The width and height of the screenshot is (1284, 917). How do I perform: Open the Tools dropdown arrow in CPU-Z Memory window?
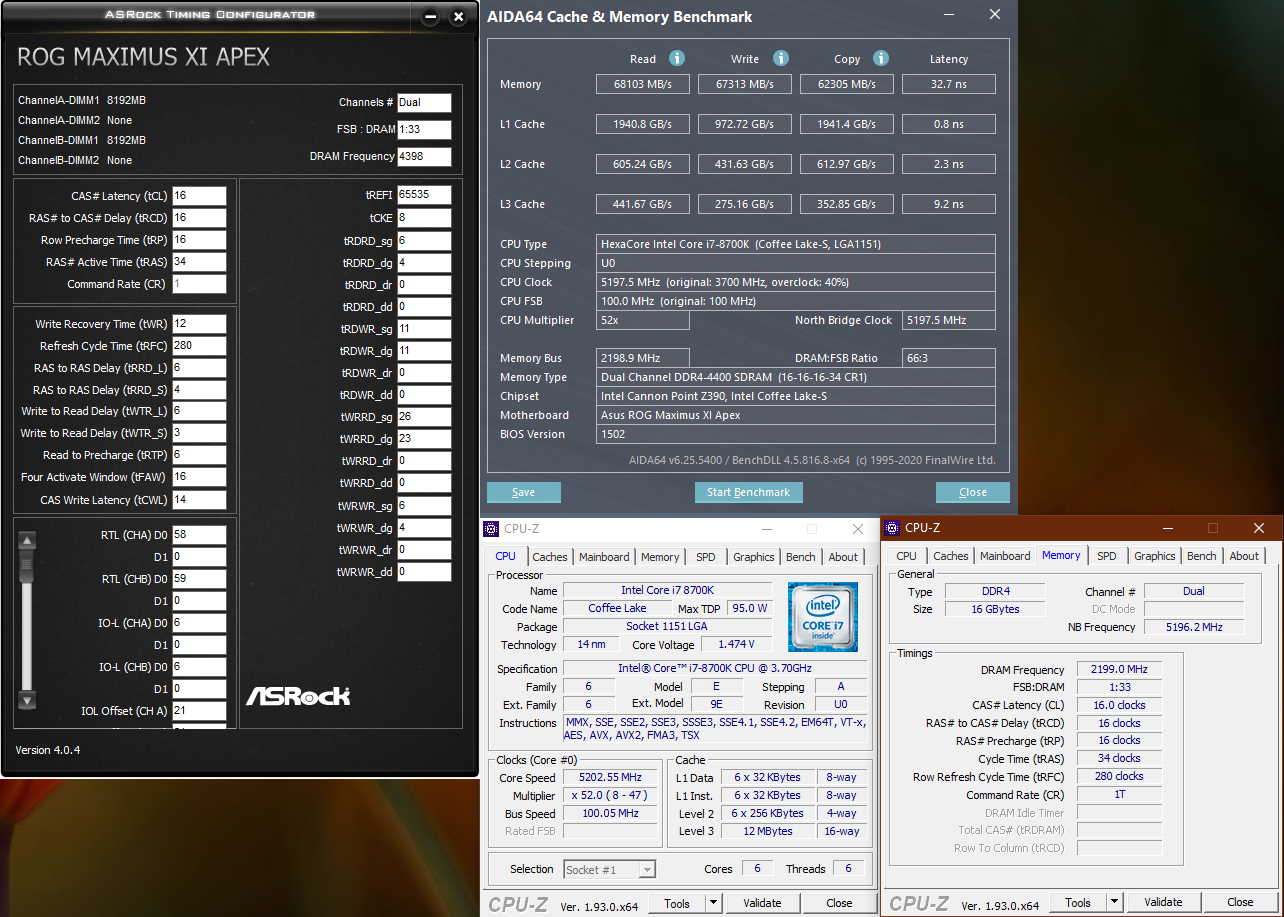click(1114, 902)
